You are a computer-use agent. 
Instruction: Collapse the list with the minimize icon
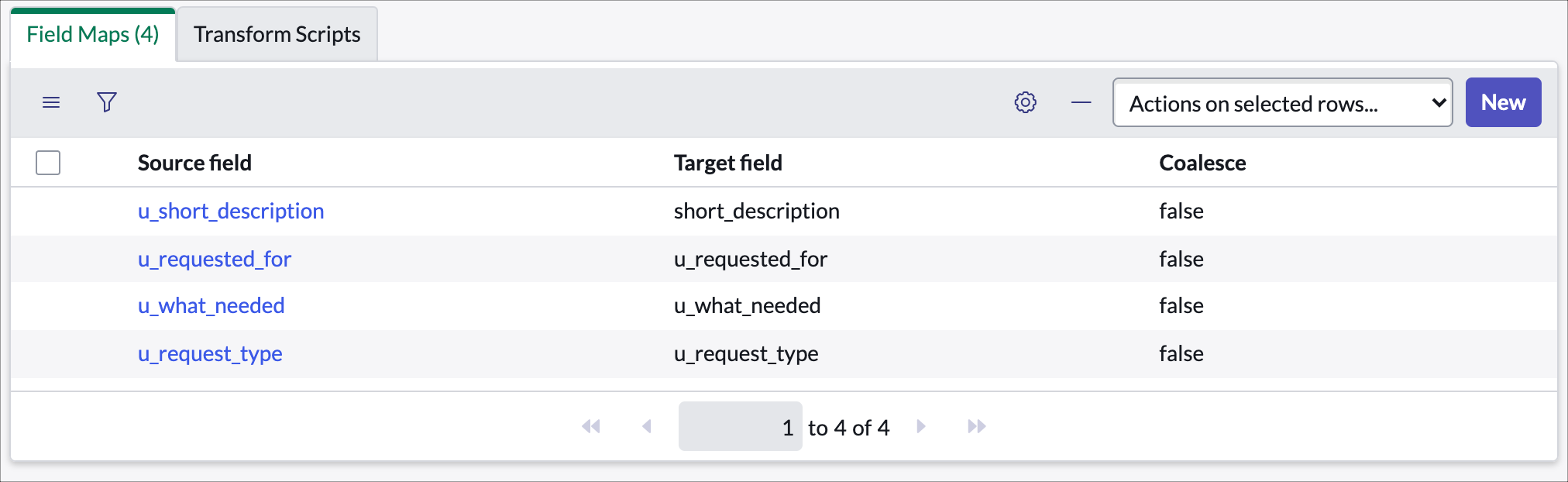tap(1080, 102)
